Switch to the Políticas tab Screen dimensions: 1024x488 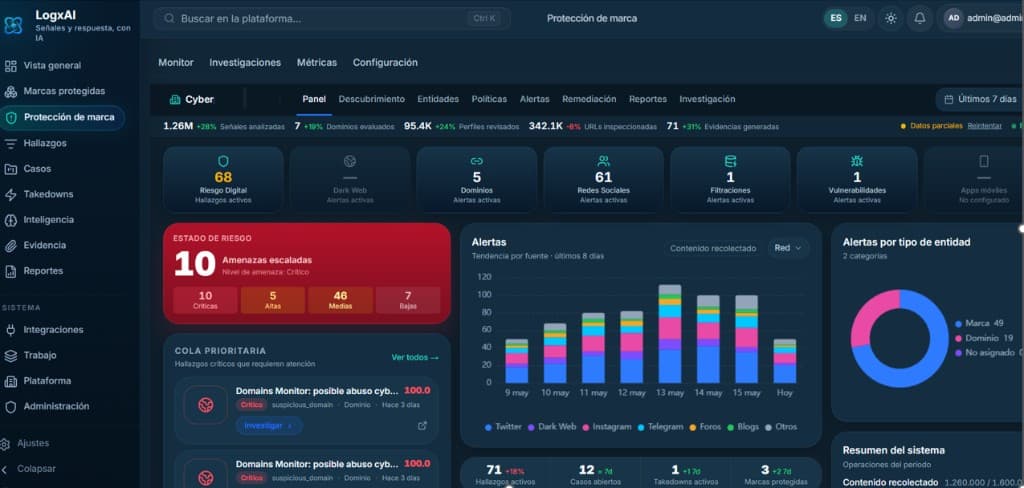[489, 99]
